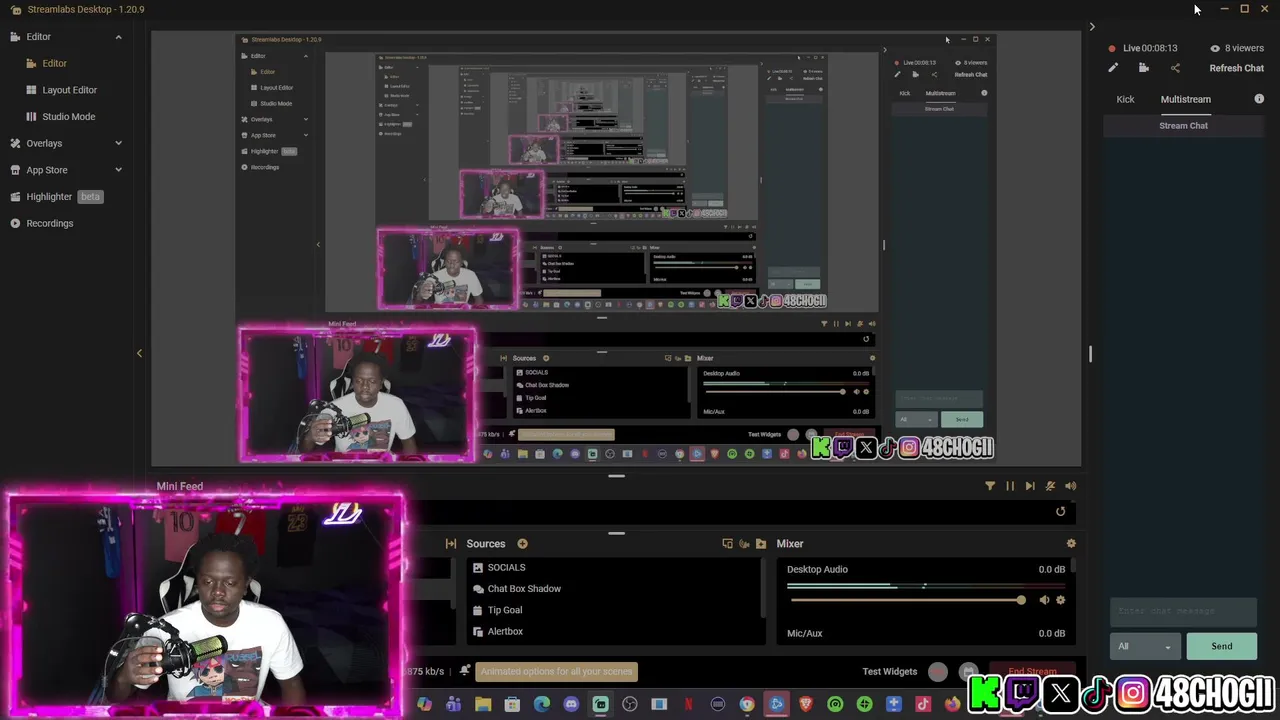The height and width of the screenshot is (720, 1280).
Task: Open the All chat target dropdown
Action: [1145, 647]
